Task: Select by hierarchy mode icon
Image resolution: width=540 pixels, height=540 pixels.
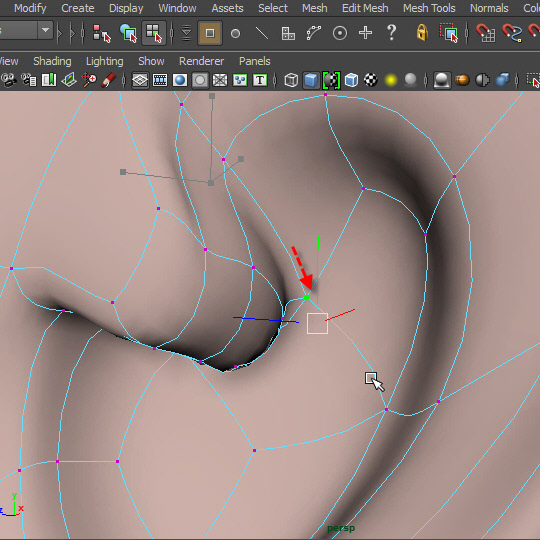Action: 102,33
